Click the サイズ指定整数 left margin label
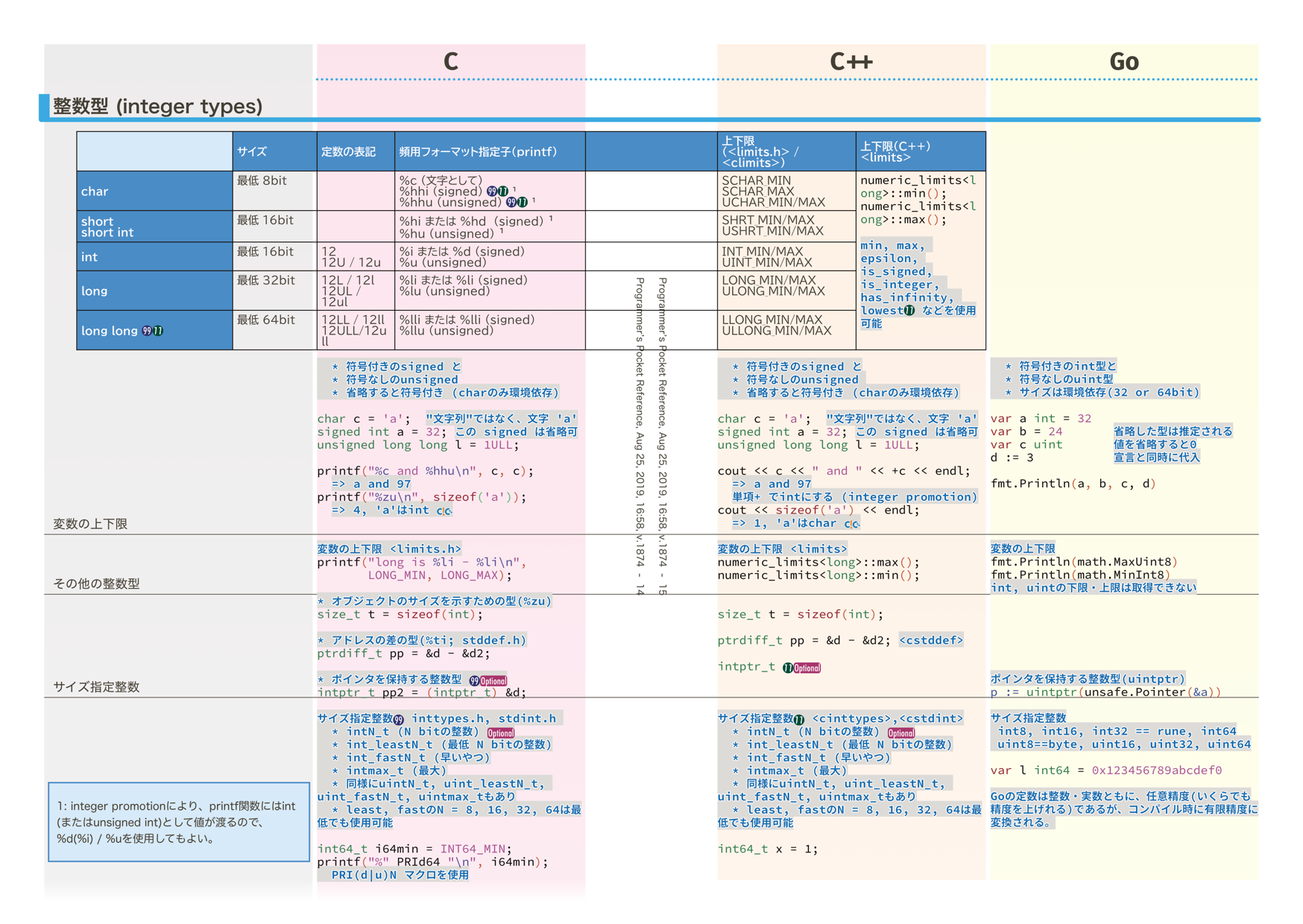 click(x=96, y=687)
